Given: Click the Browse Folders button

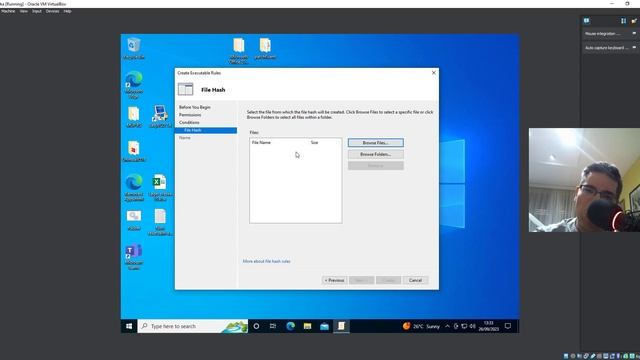Looking at the screenshot, I should (376, 154).
